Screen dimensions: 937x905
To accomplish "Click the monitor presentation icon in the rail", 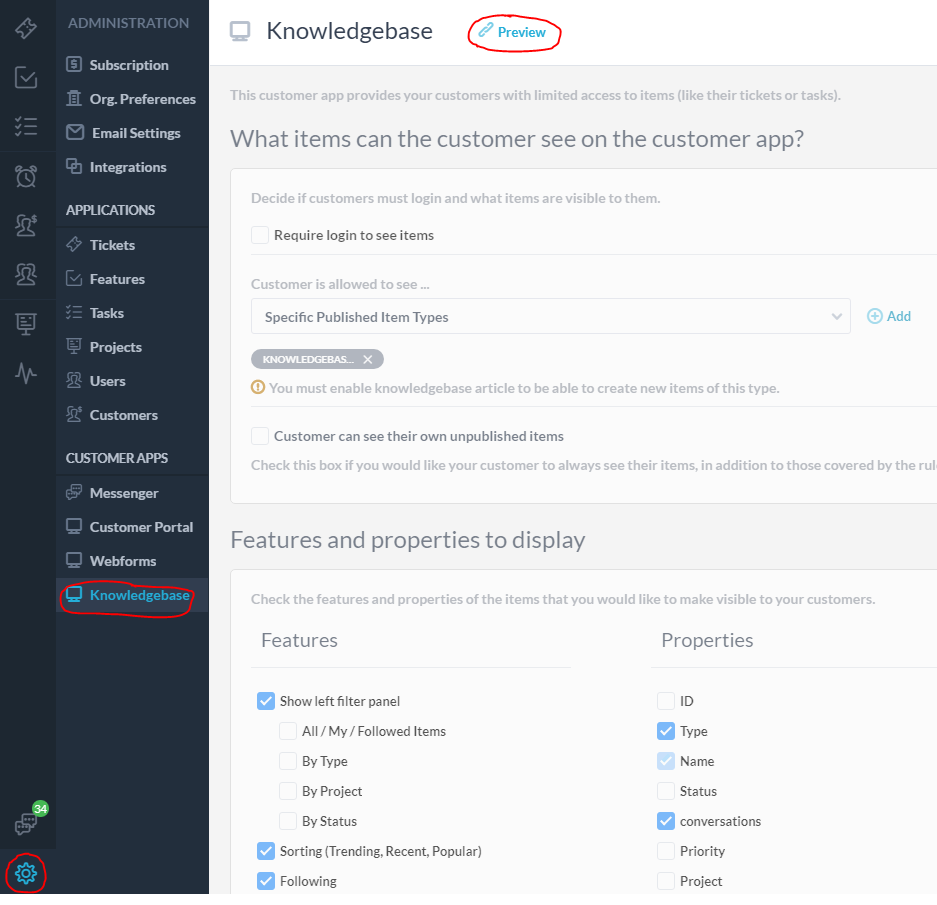I will [x=26, y=323].
